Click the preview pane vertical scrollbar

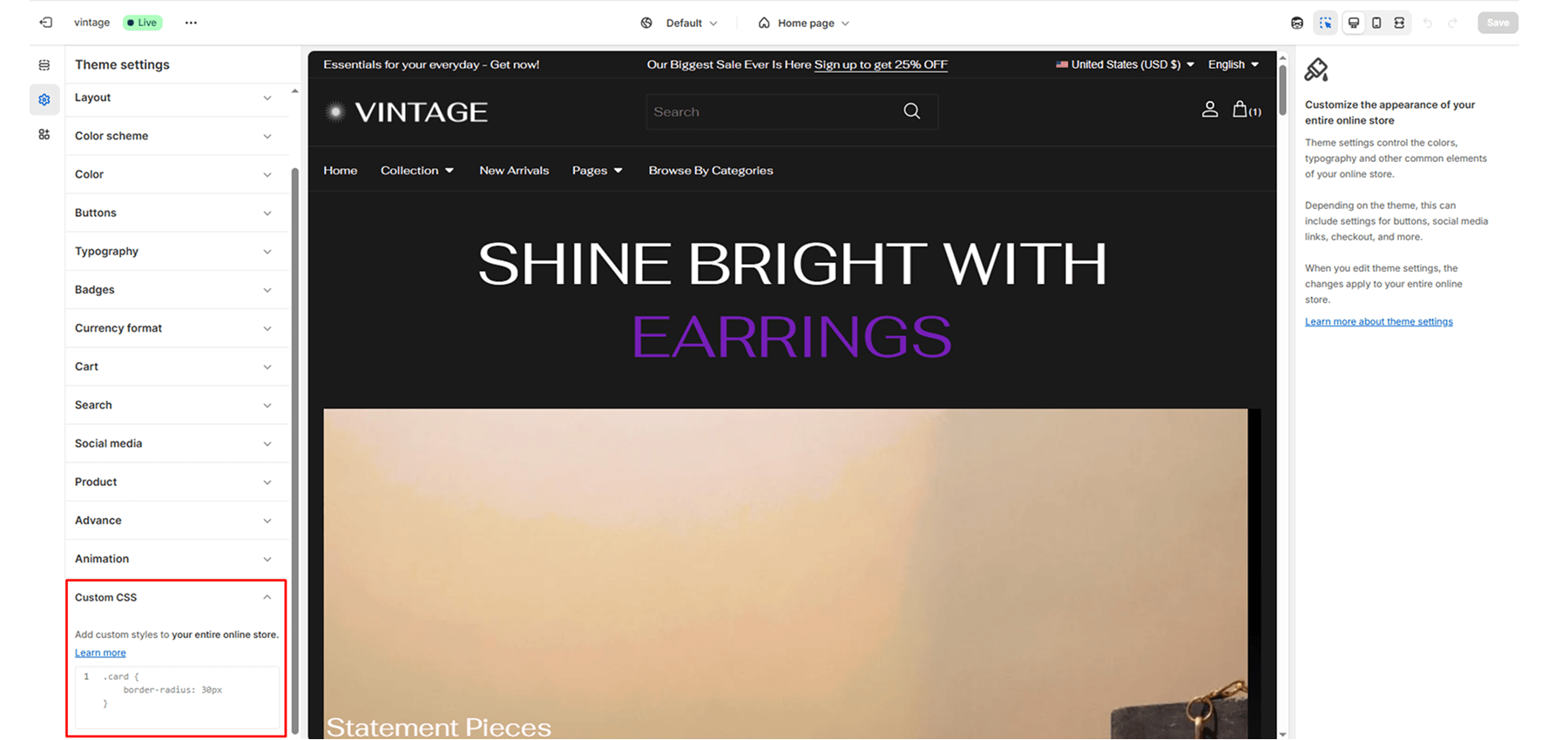click(1282, 91)
